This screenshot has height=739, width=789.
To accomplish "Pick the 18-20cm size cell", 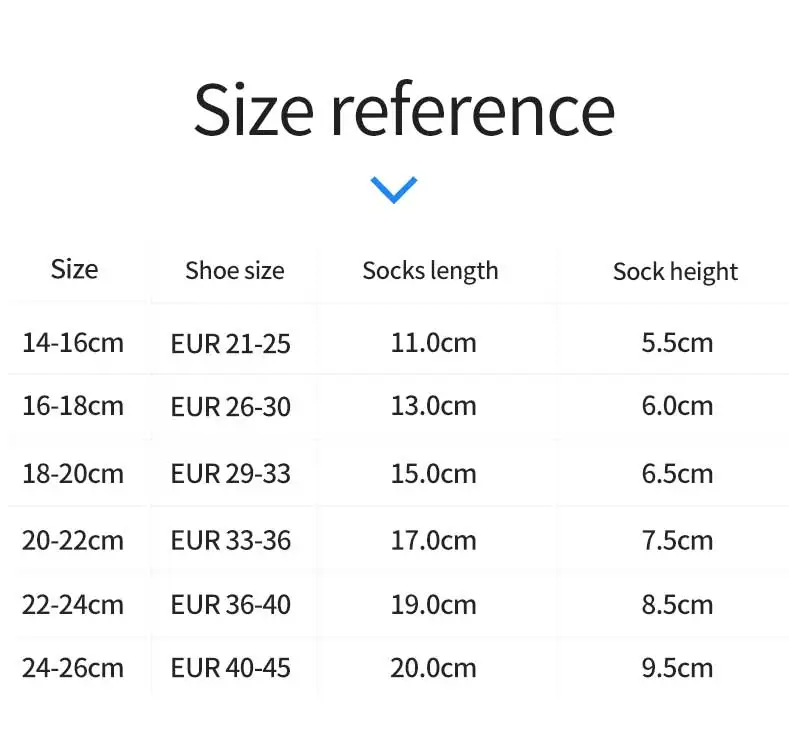I will 73,473.
